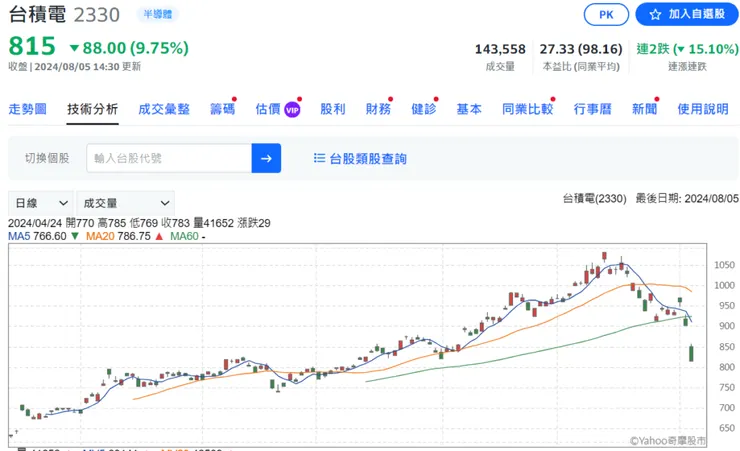
Task: Click the PK compare button
Action: tap(606, 15)
